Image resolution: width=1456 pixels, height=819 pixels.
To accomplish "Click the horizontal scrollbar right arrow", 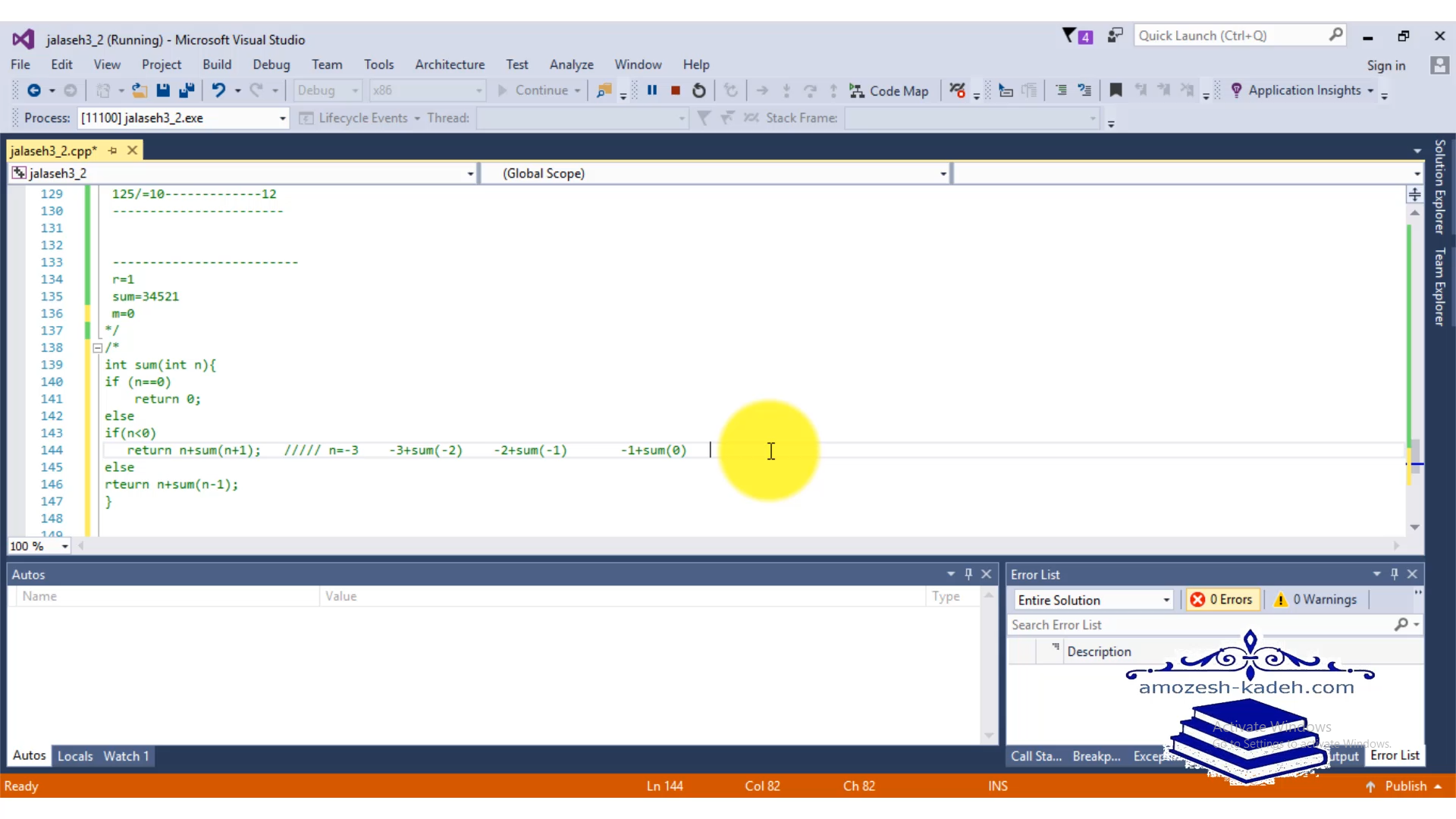I will point(1396,545).
